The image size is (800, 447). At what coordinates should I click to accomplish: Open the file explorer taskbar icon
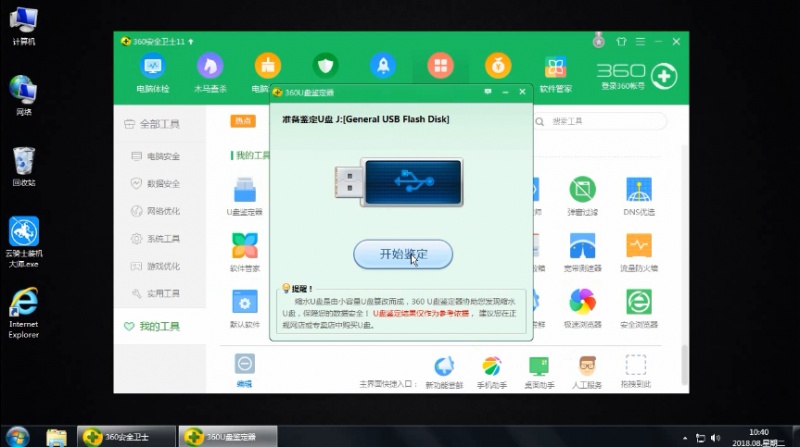coord(56,437)
